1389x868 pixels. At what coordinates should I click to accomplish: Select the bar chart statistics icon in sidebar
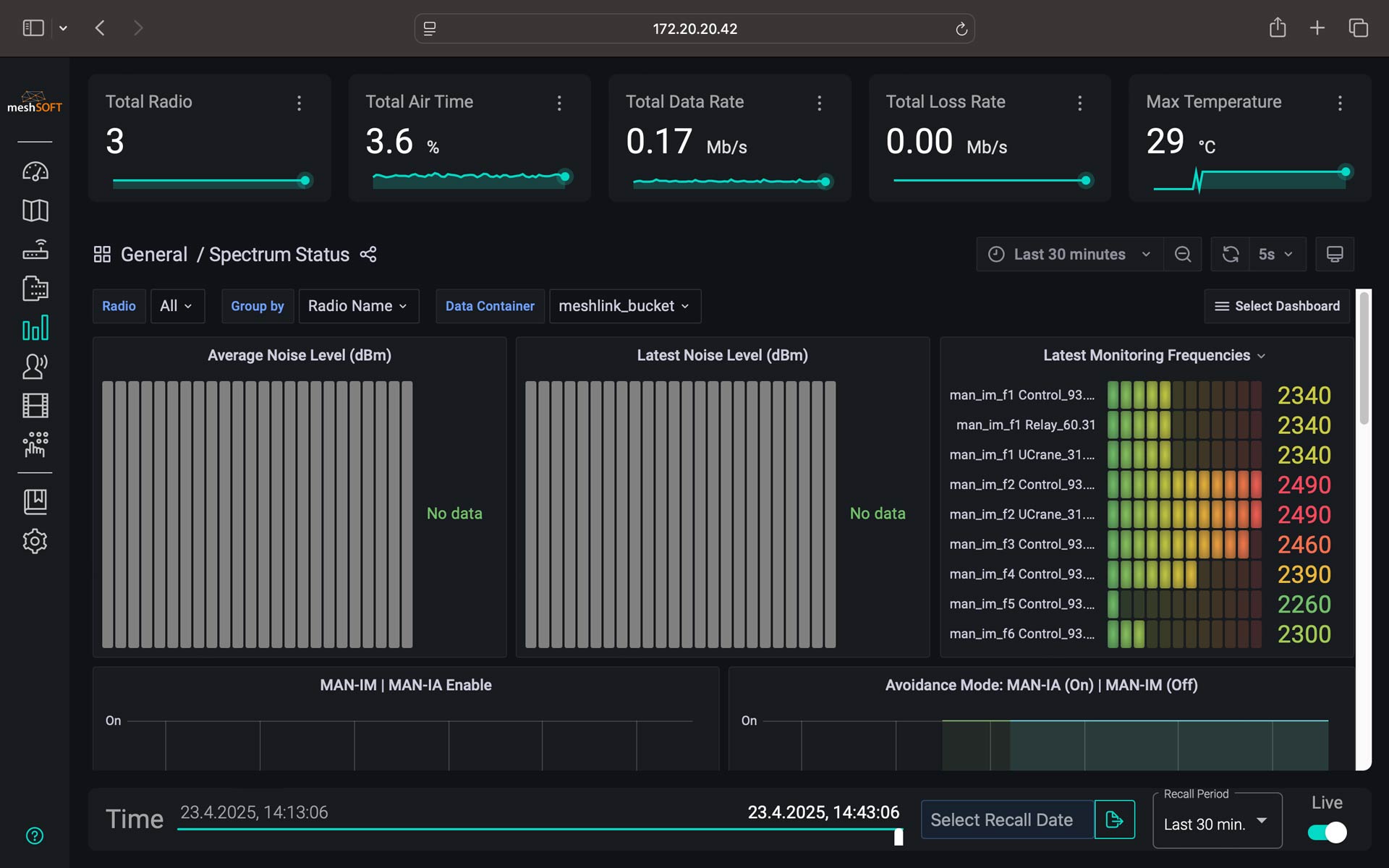coord(35,328)
